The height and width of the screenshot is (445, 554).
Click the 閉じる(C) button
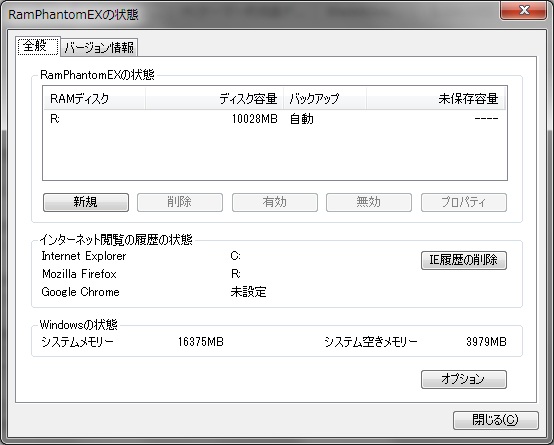pos(496,420)
